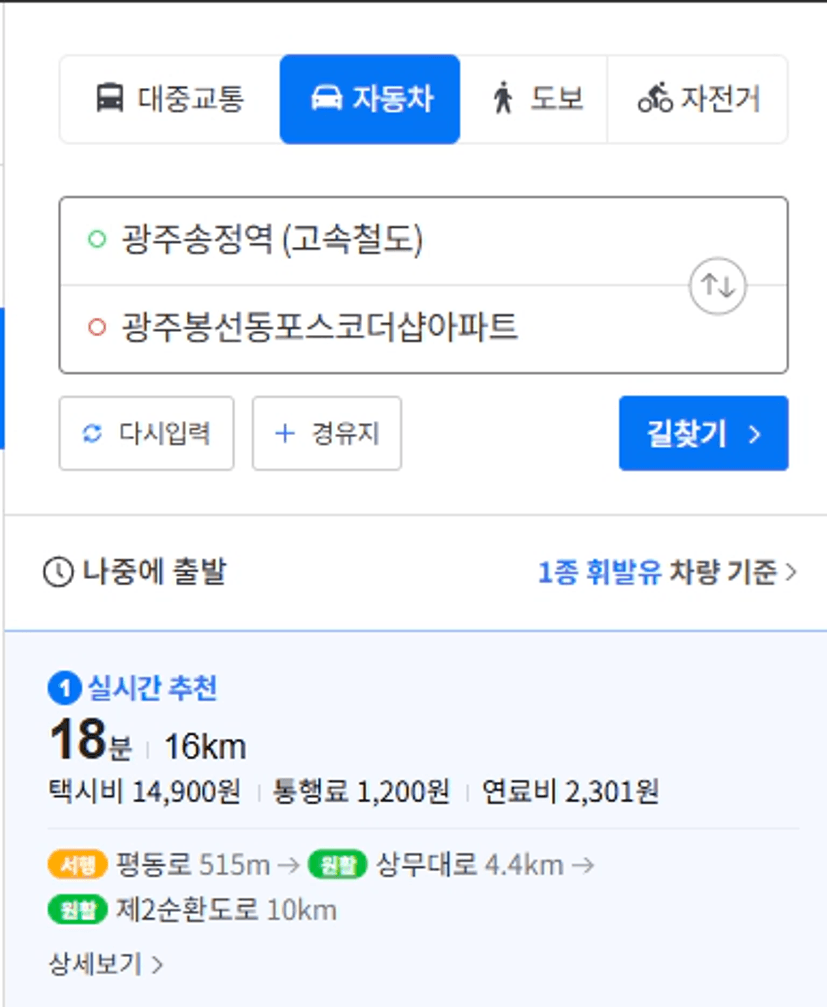Viewport: 827px width, 1007px height.
Task: Reset the inputs with 다시입력 button
Action: (x=146, y=433)
